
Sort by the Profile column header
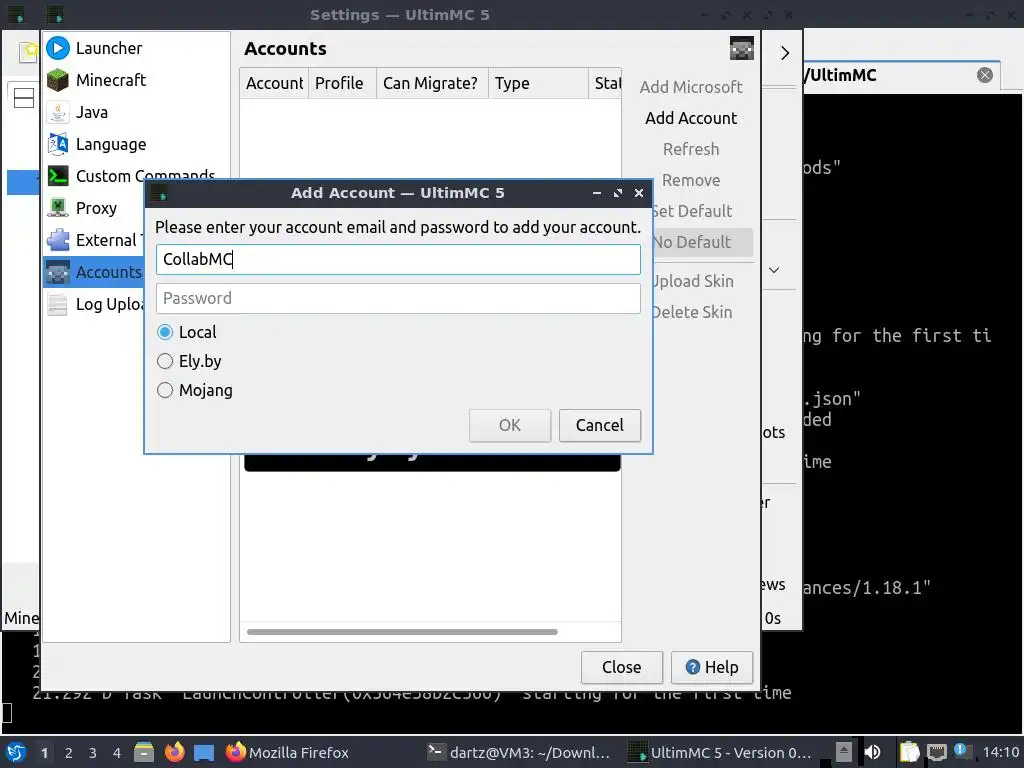click(x=342, y=83)
